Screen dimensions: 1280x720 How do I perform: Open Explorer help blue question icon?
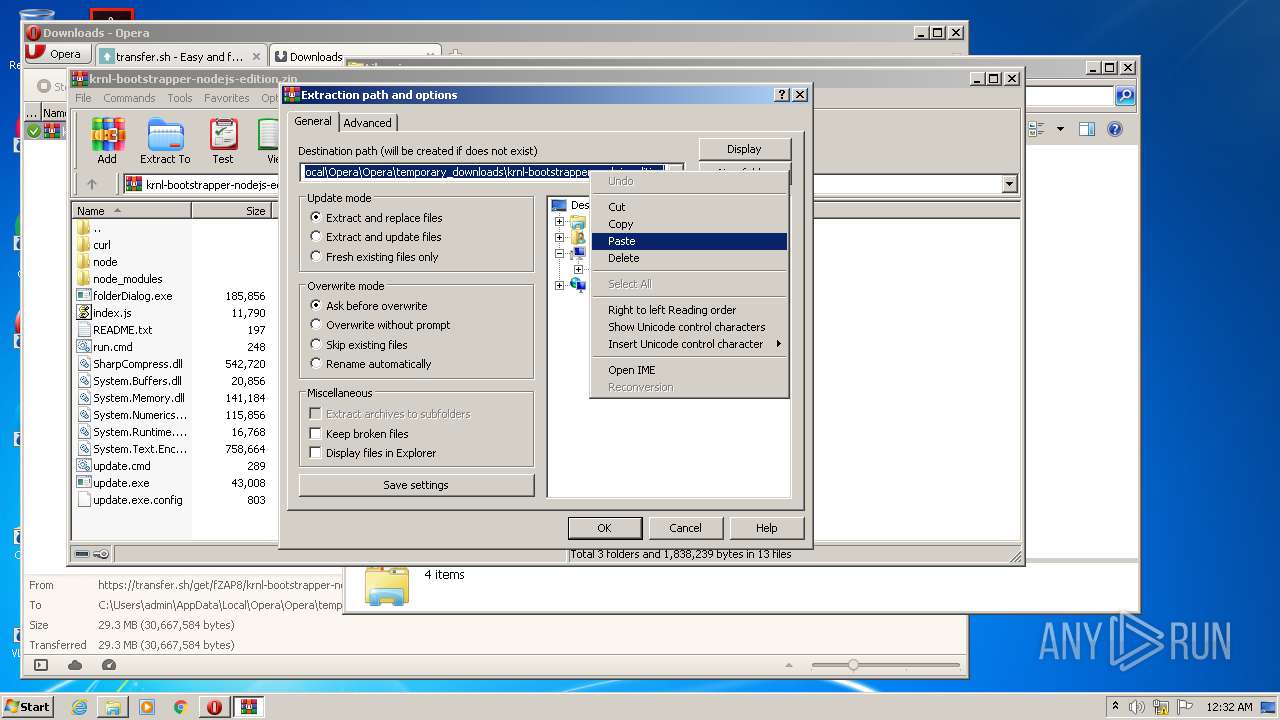[1115, 129]
